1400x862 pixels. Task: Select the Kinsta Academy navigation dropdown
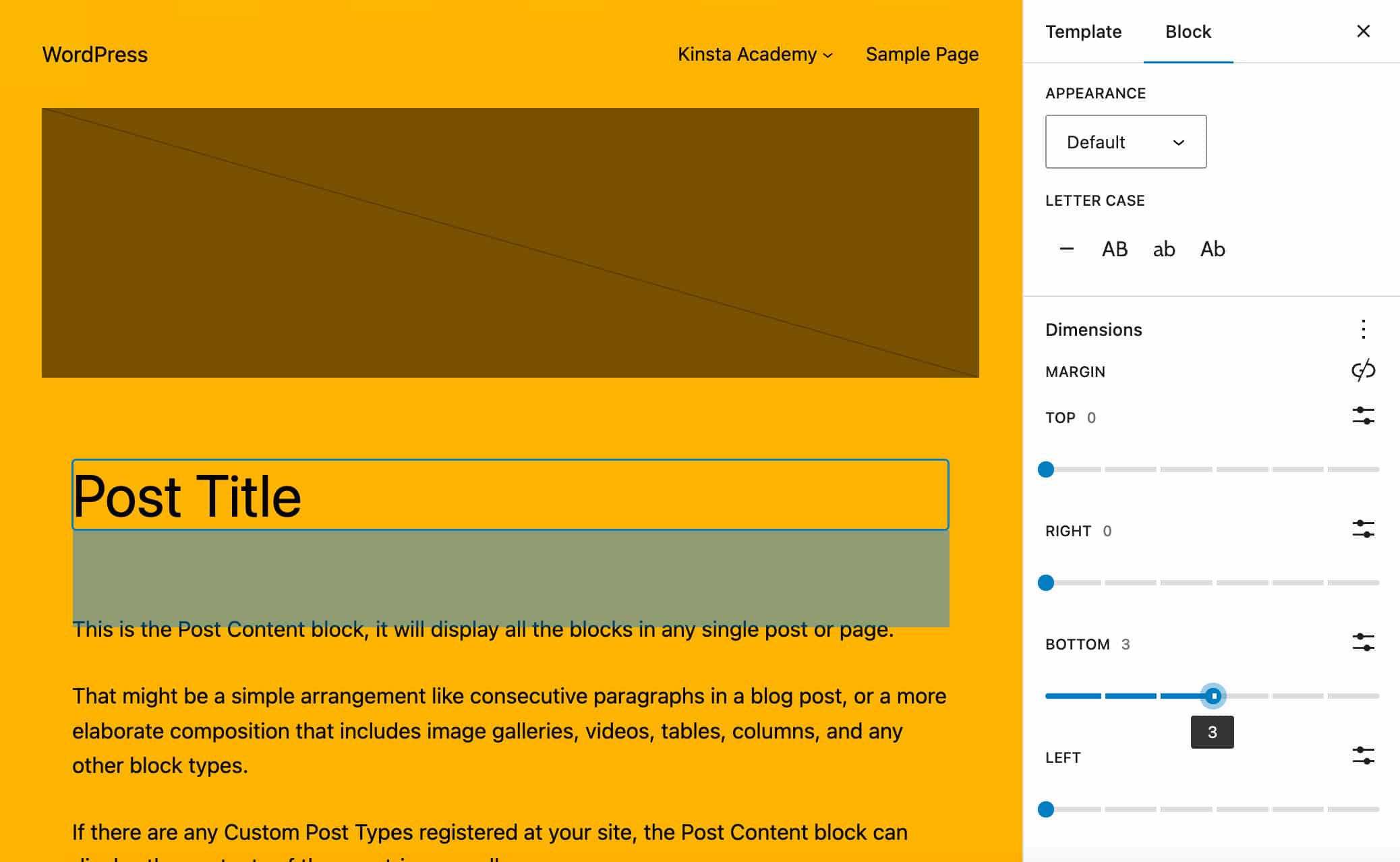click(755, 54)
